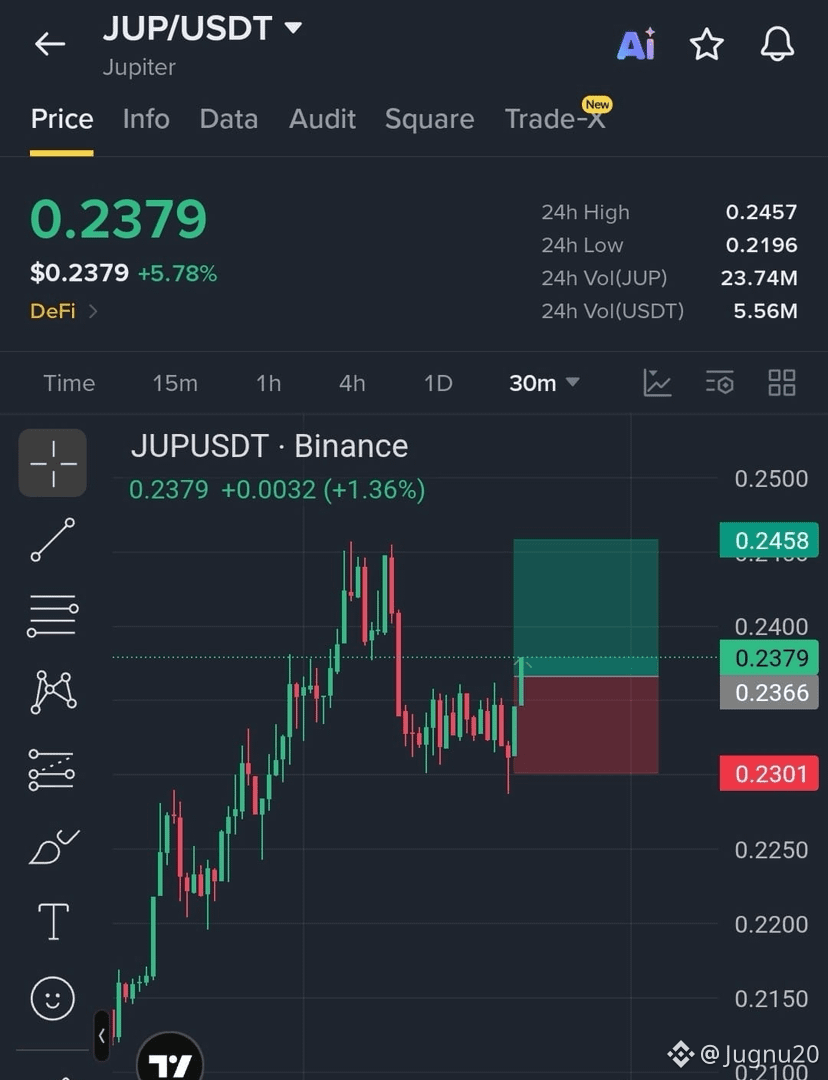Select the text T tool

coord(53,922)
